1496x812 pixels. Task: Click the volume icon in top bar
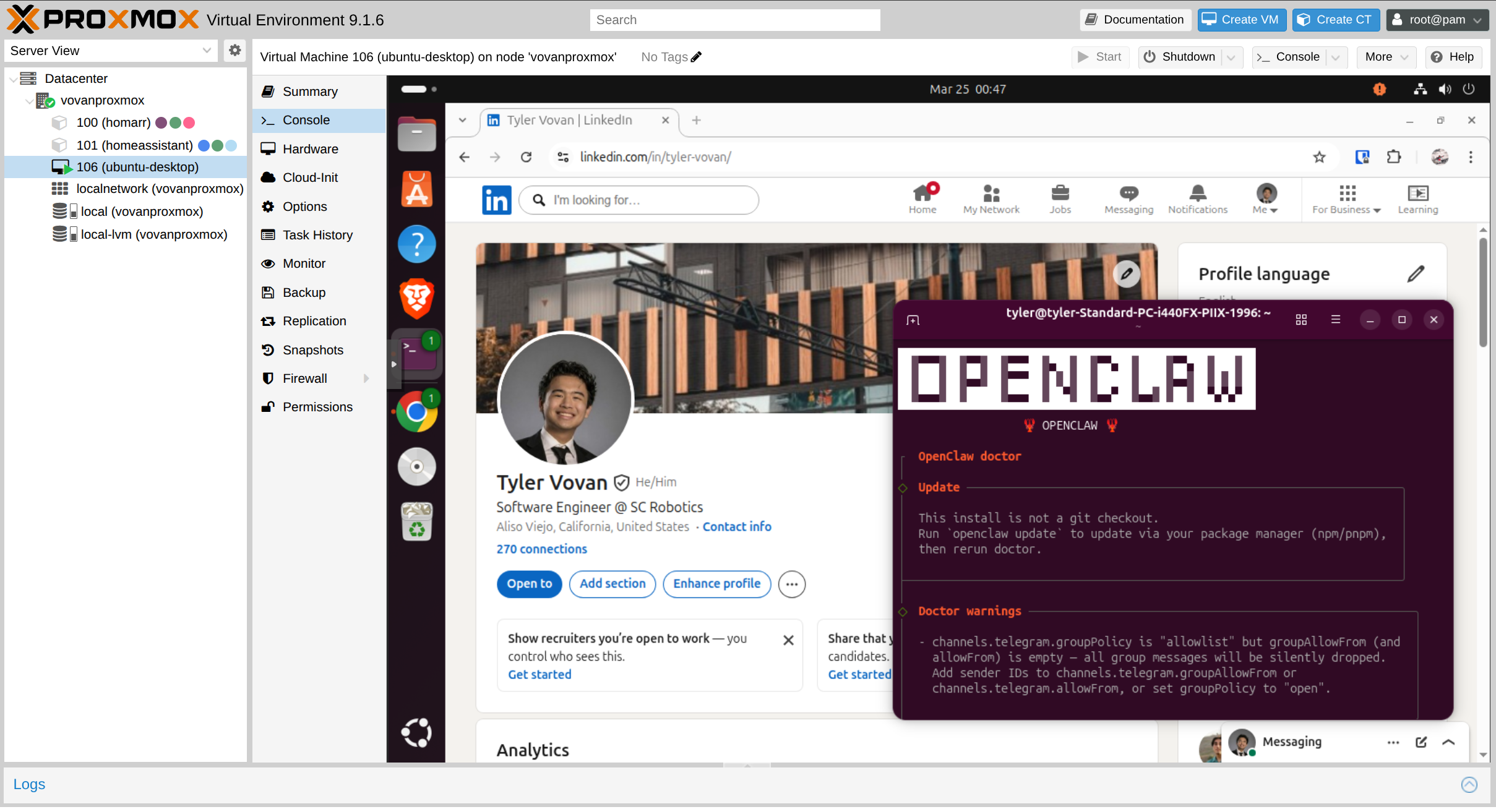click(x=1445, y=89)
